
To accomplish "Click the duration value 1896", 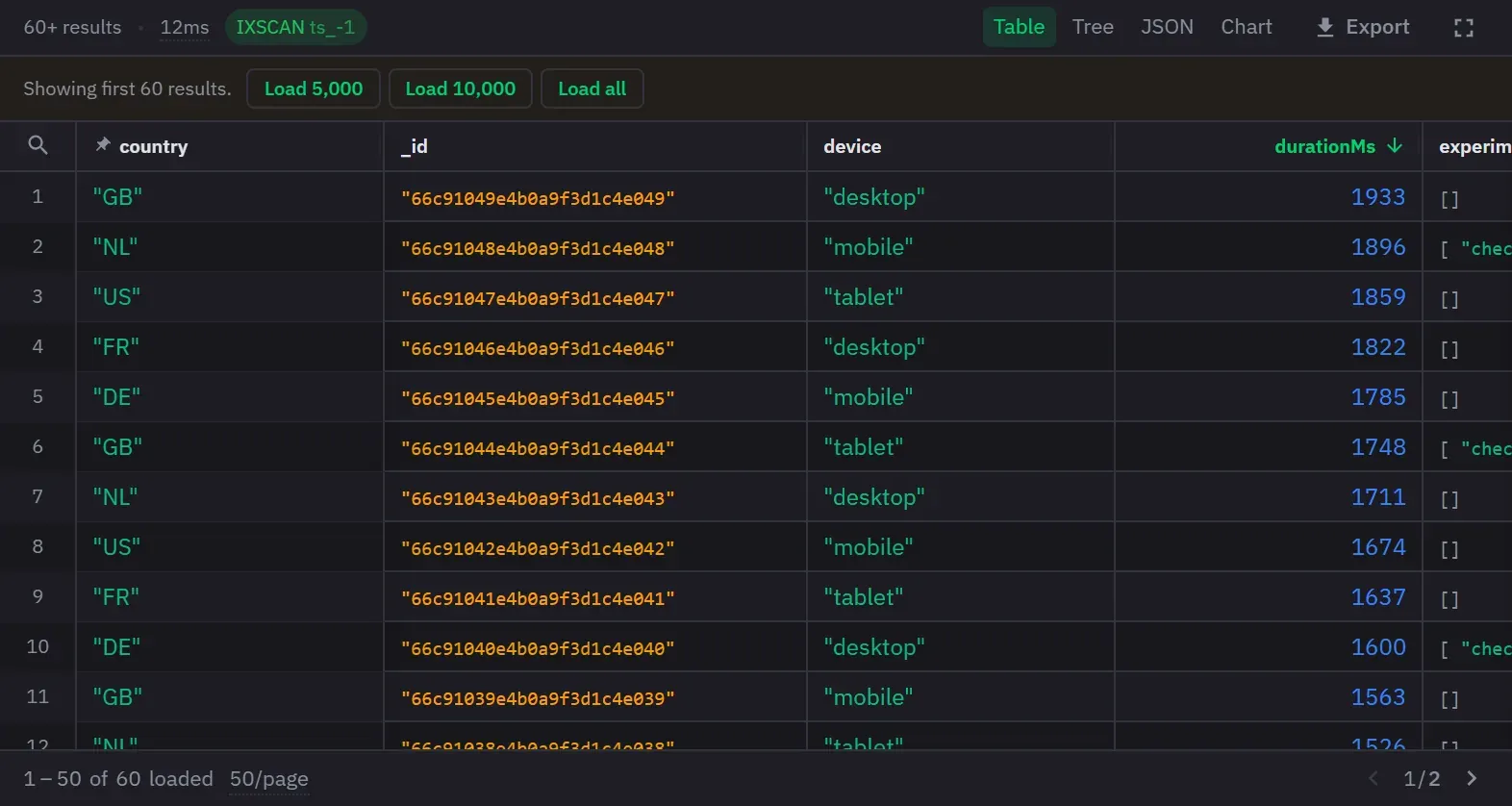I will (1378, 247).
